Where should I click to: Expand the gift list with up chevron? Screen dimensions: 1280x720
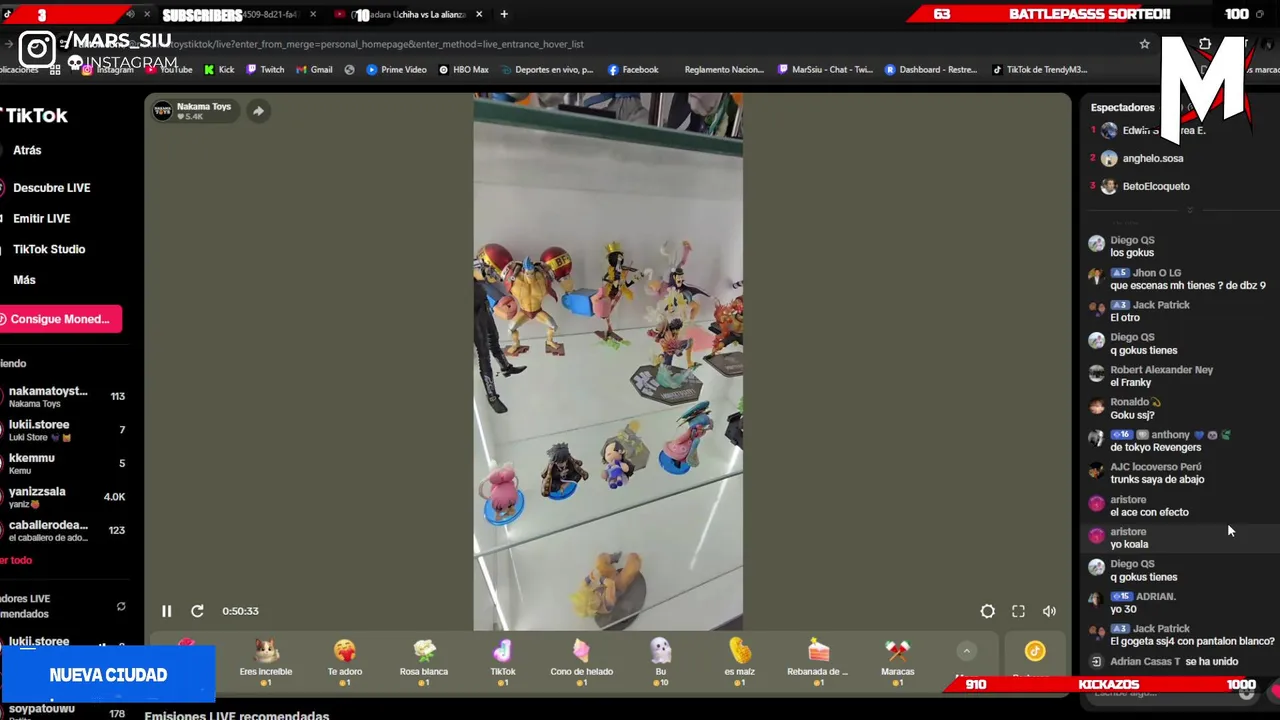pyautogui.click(x=966, y=651)
